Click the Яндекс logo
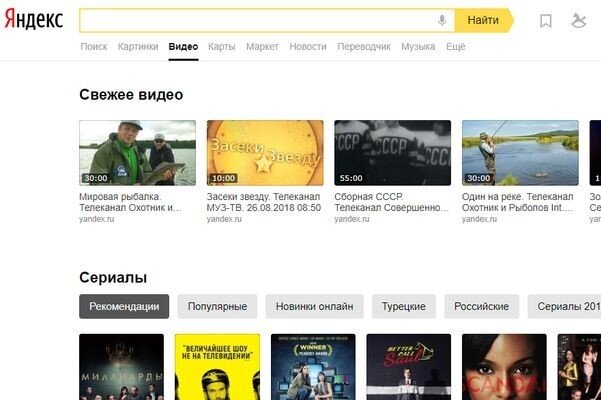601x400 pixels. tap(33, 19)
